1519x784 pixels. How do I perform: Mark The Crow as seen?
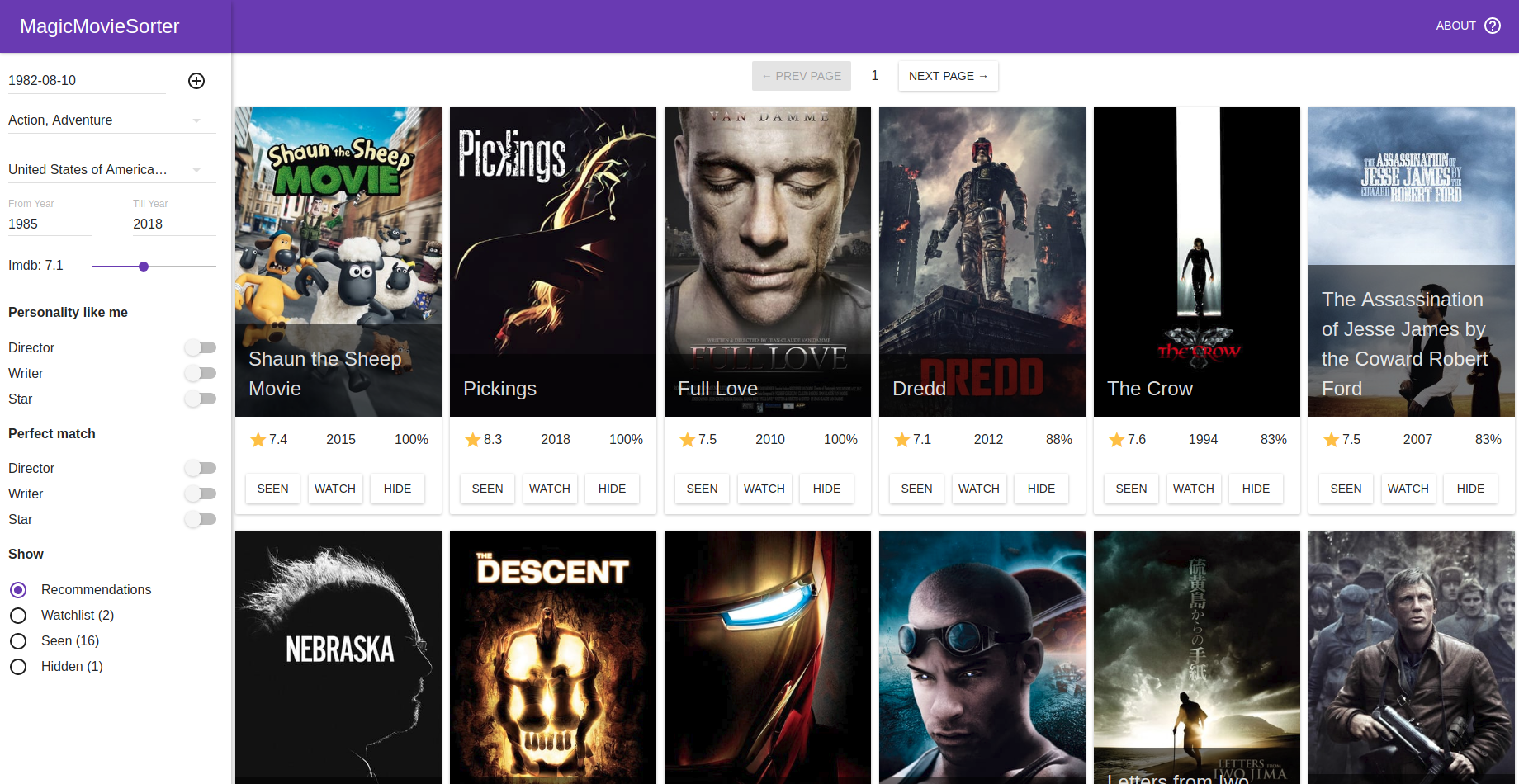[1131, 489]
